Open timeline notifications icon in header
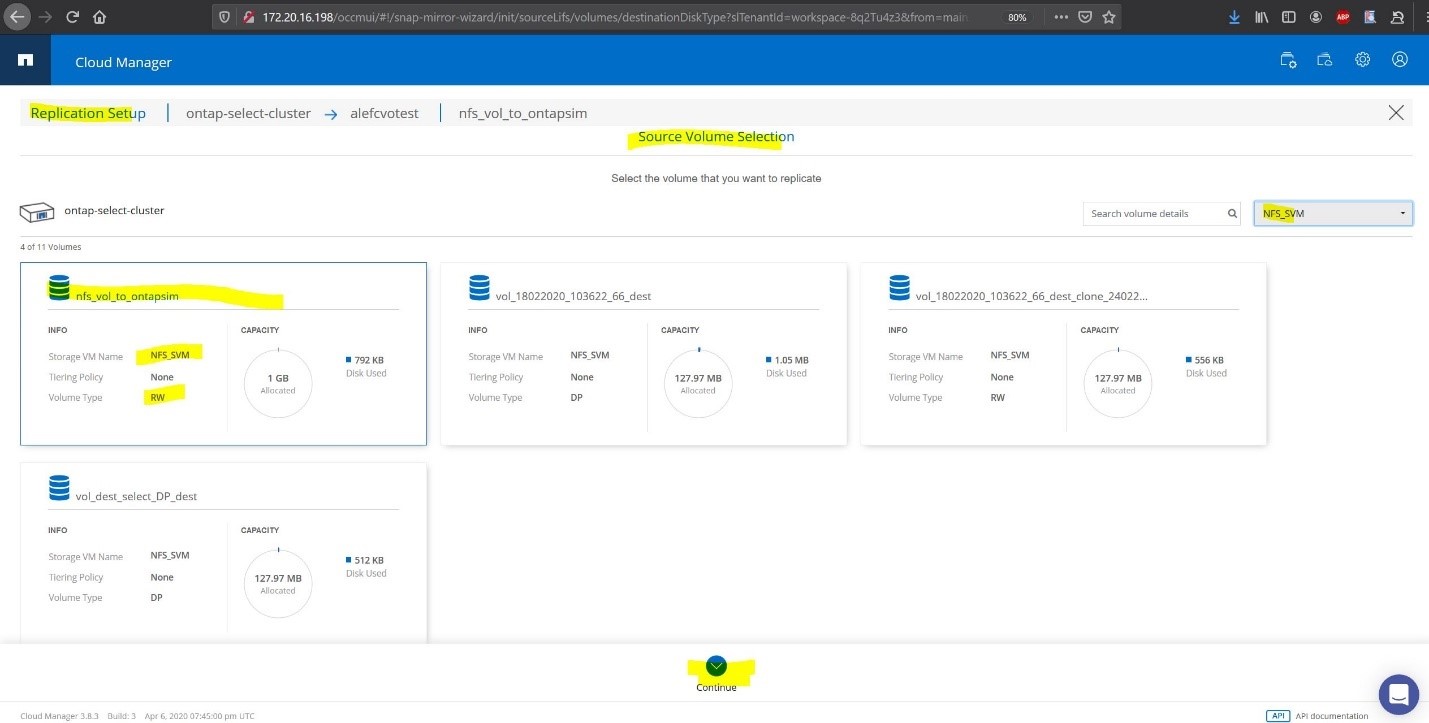 click(1289, 60)
